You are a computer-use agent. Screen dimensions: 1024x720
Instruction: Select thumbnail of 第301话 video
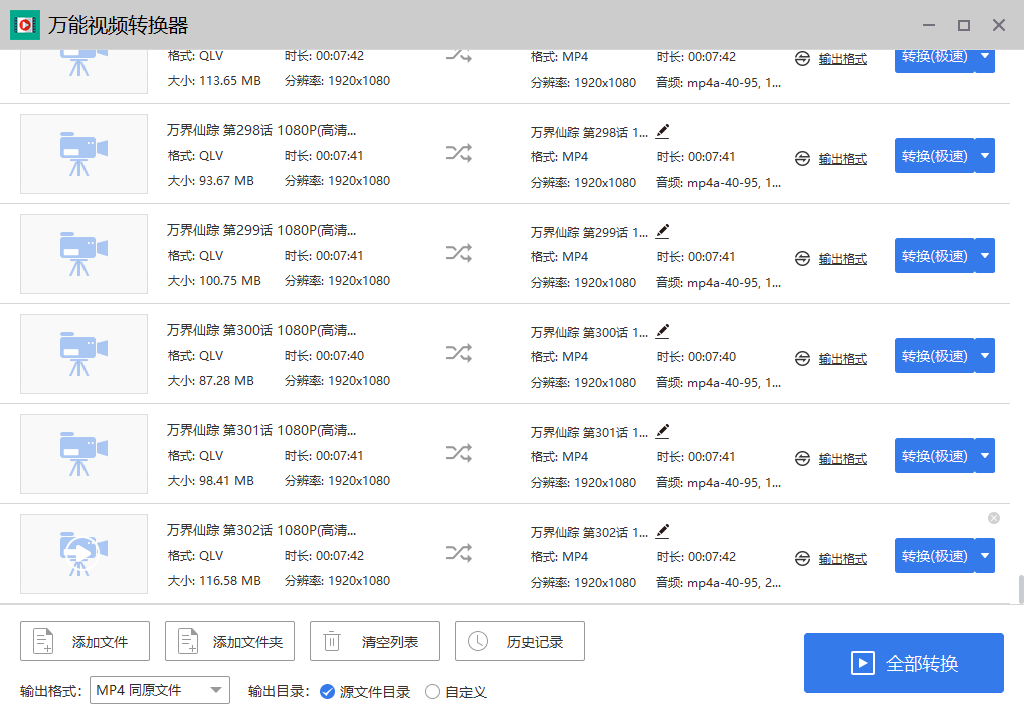pos(84,454)
